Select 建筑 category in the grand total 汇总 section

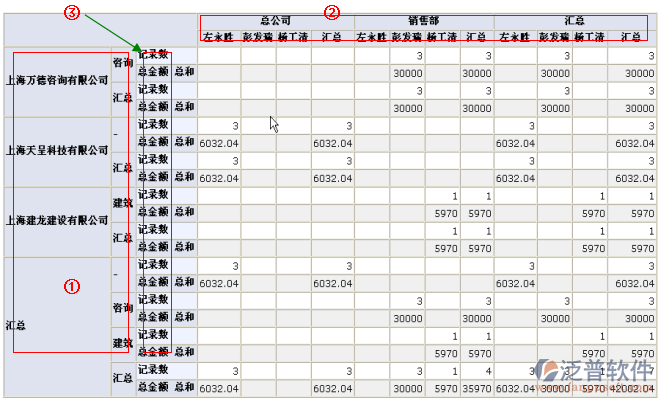tap(123, 343)
